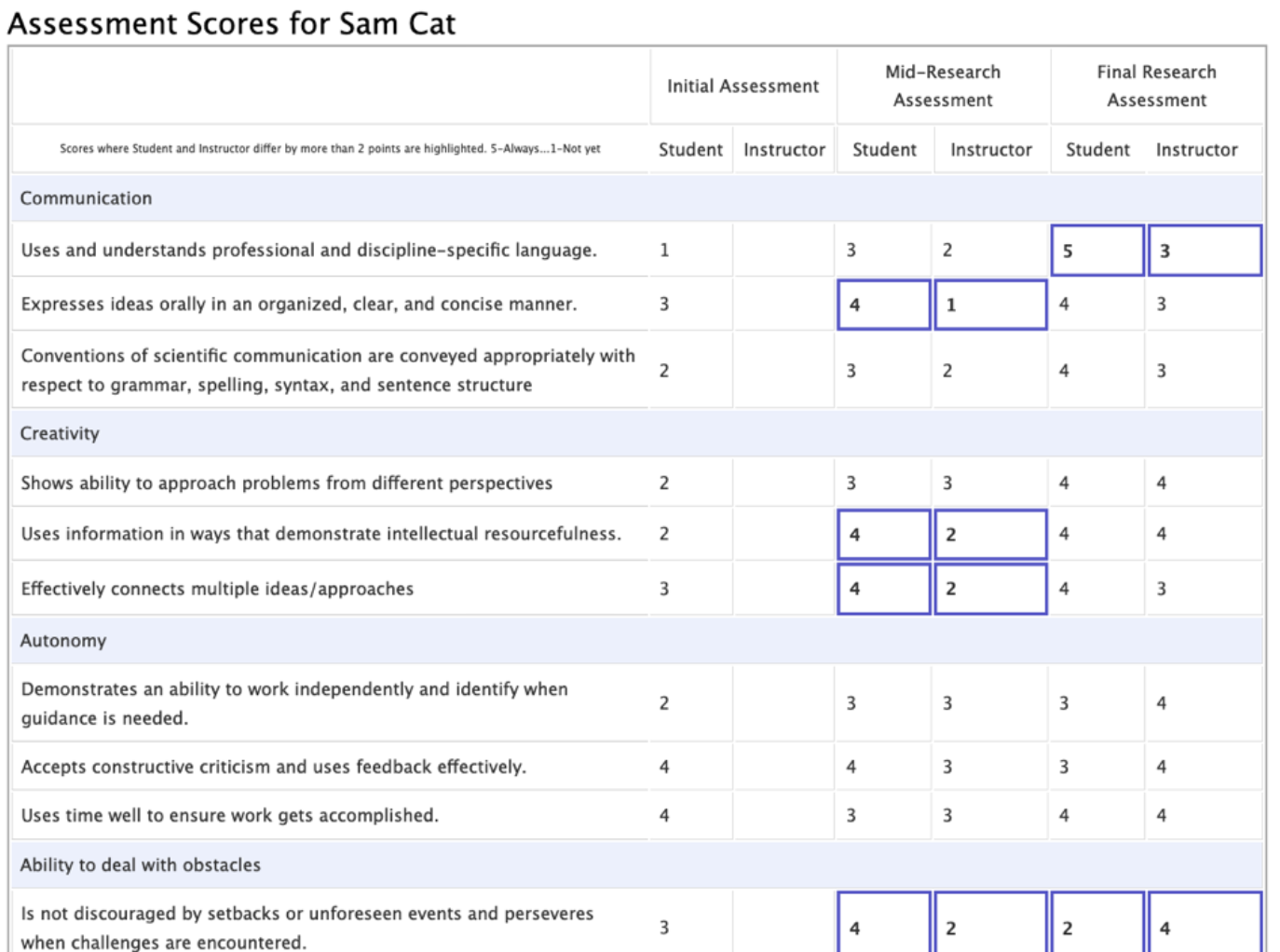
Task: Click the Autonomy section heading row
Action: pos(63,641)
